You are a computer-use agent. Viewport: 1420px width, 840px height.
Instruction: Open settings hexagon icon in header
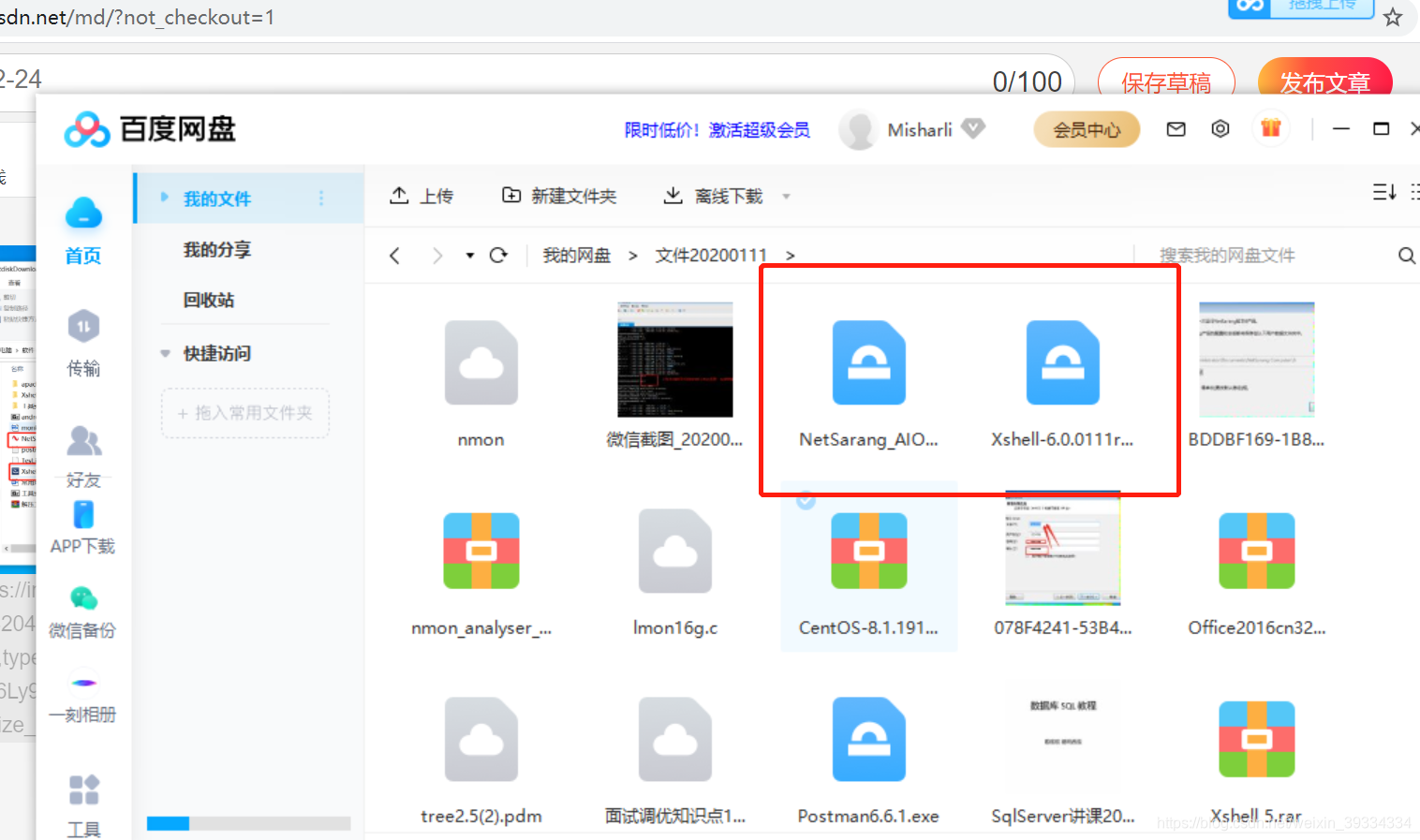point(1220,129)
